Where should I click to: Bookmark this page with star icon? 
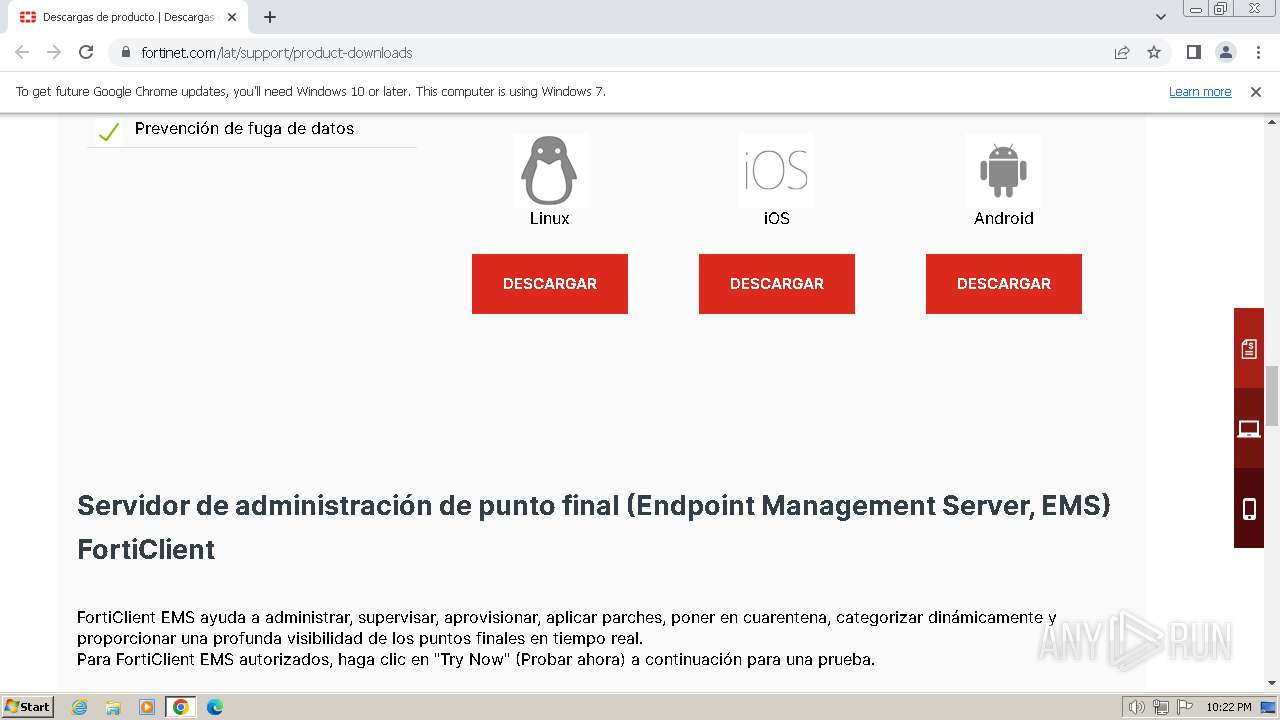click(x=1154, y=52)
